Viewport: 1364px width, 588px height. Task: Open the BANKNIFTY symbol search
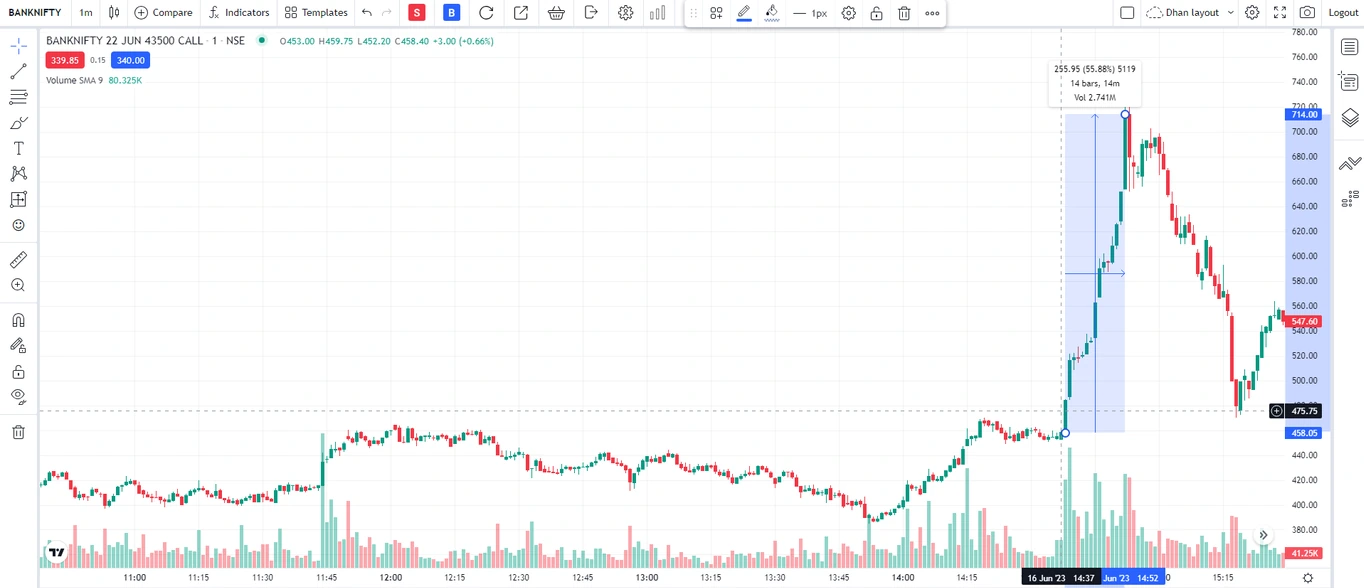pyautogui.click(x=35, y=13)
